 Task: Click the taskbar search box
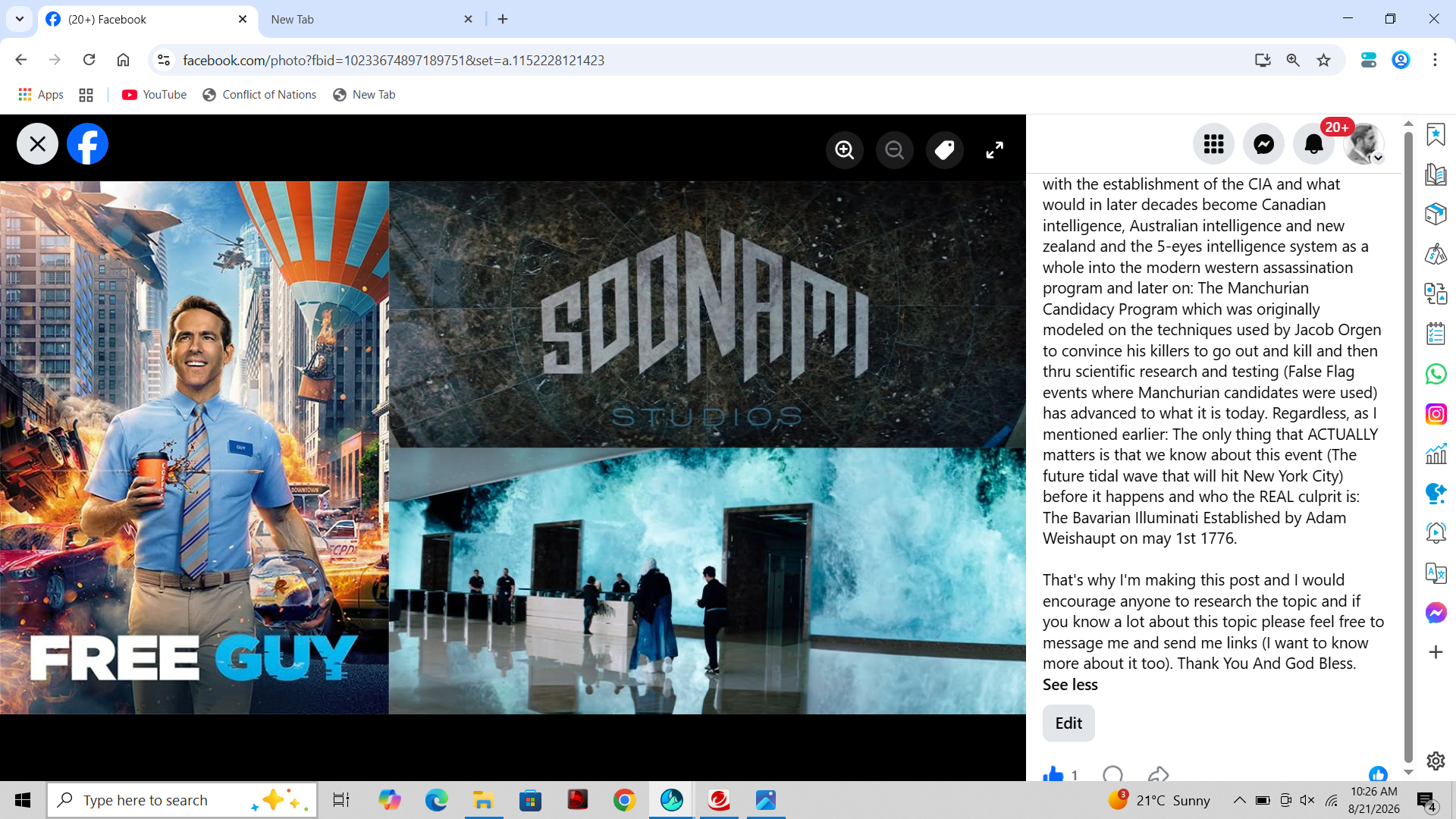182,800
